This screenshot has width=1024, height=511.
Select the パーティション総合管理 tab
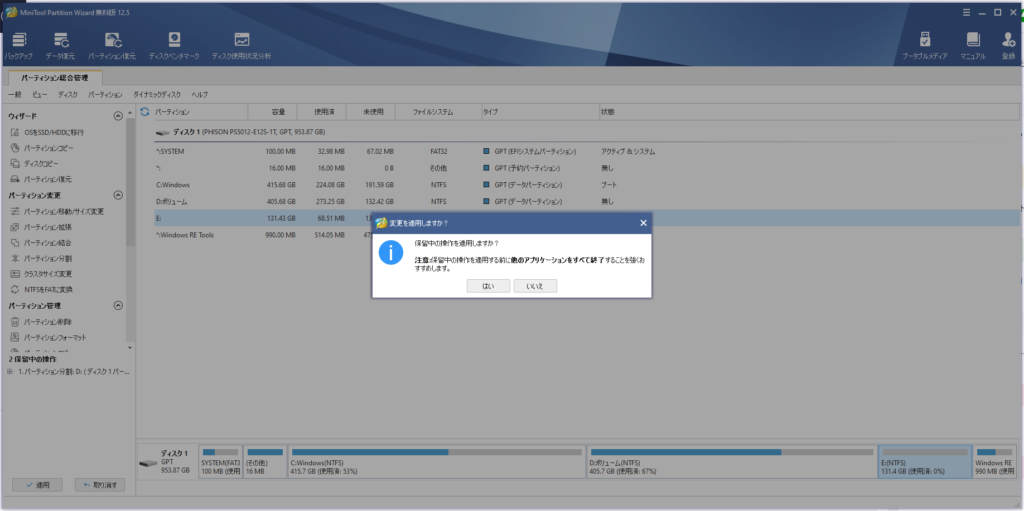[54, 78]
